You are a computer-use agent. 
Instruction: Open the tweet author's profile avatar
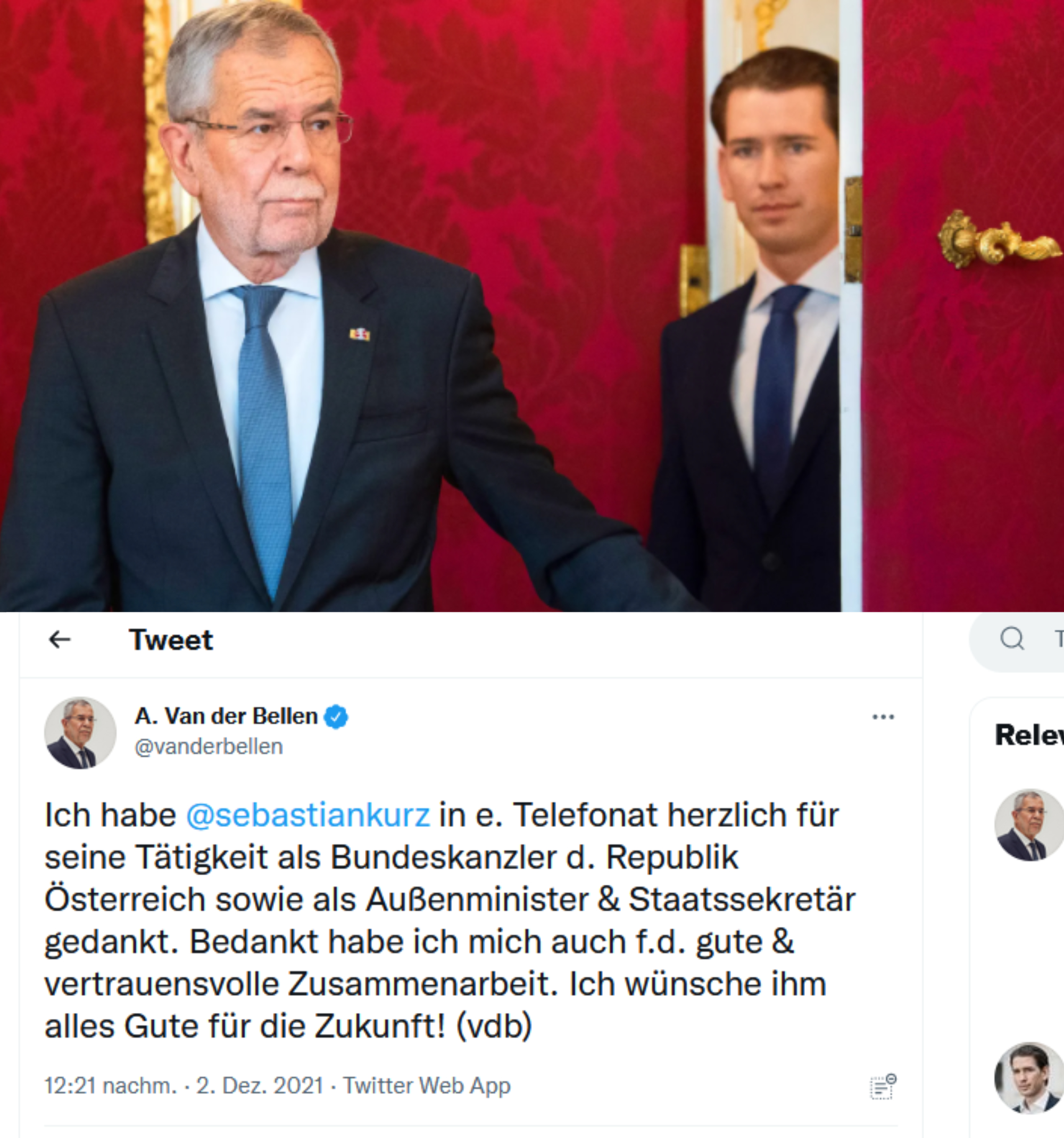(80, 732)
